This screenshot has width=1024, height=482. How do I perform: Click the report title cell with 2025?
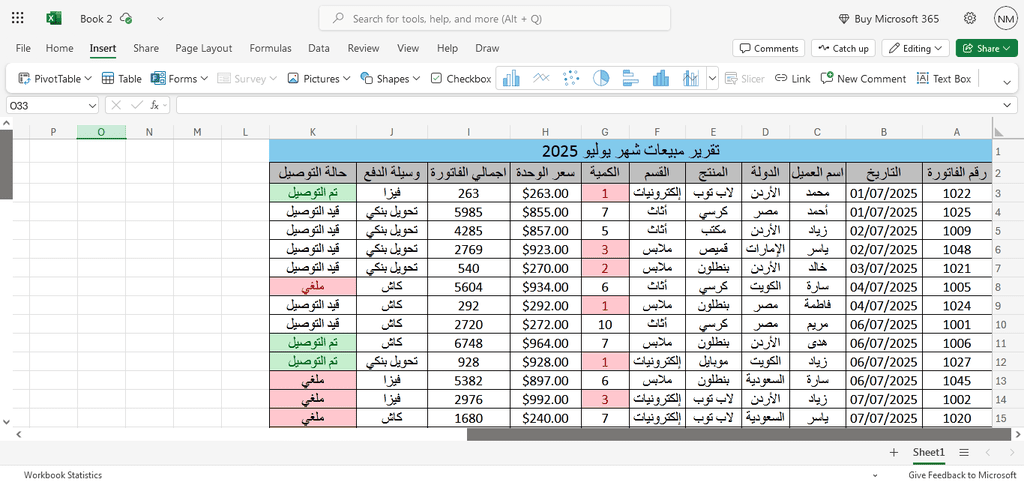point(631,151)
